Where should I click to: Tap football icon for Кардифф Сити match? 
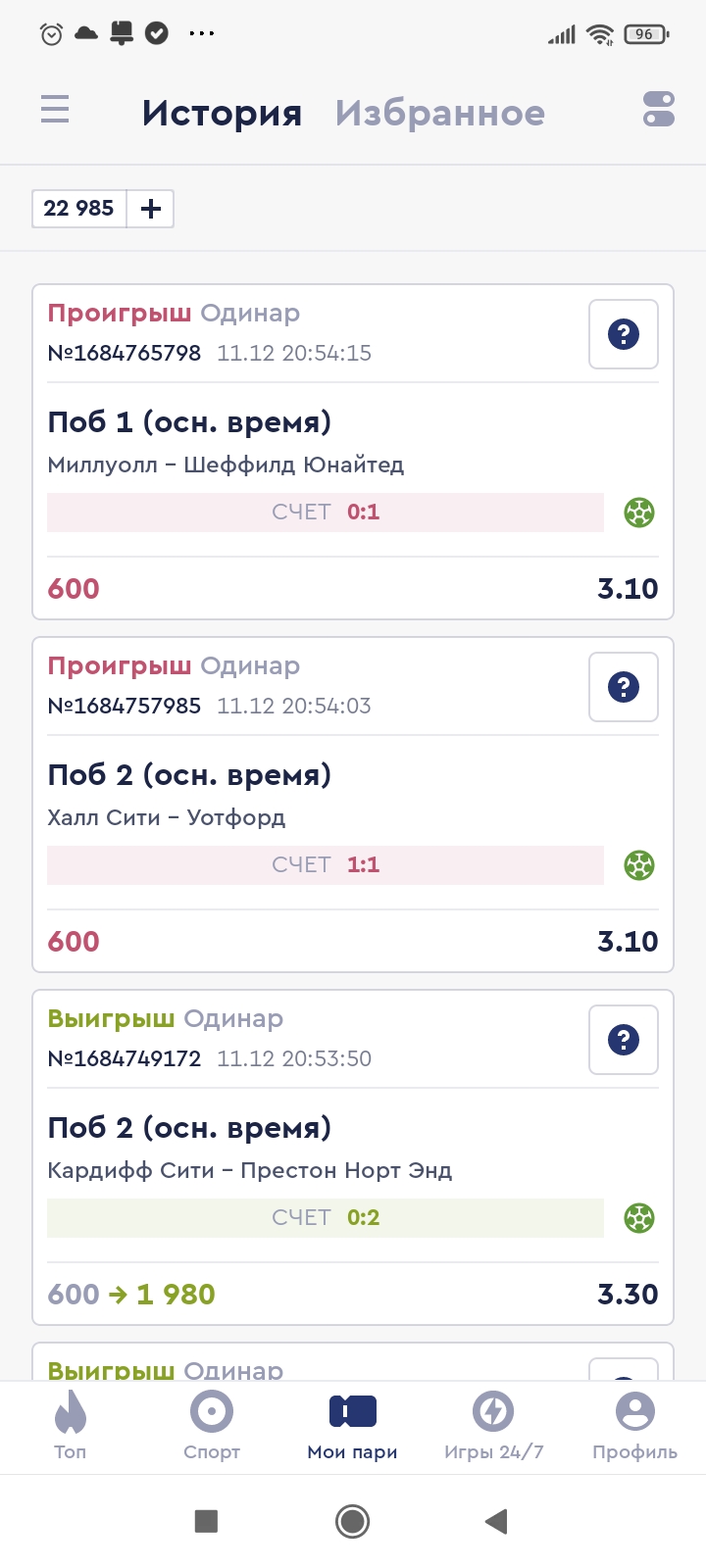[639, 1218]
